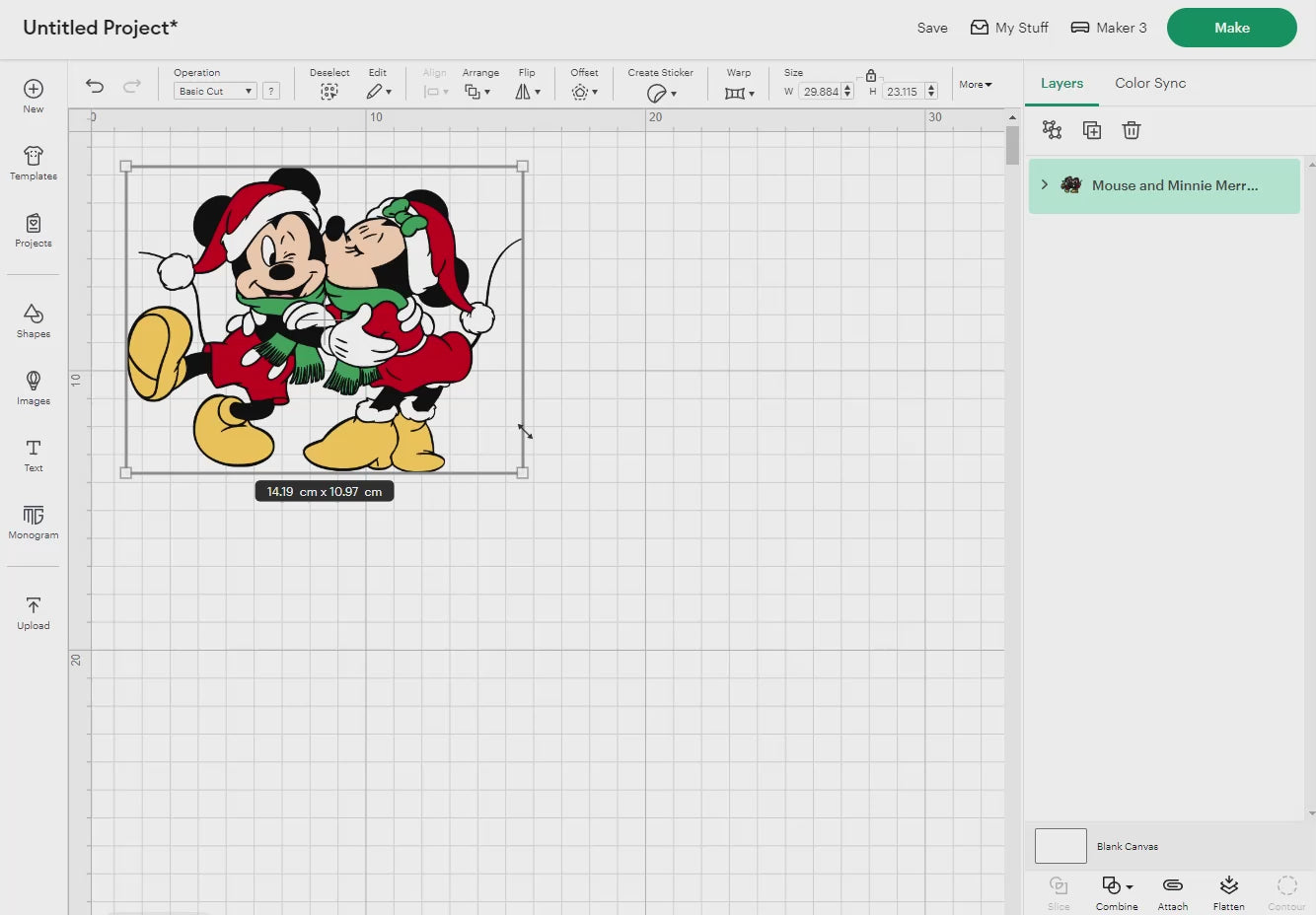Click the Slice tool
The height and width of the screenshot is (915, 1316).
pyautogui.click(x=1059, y=891)
